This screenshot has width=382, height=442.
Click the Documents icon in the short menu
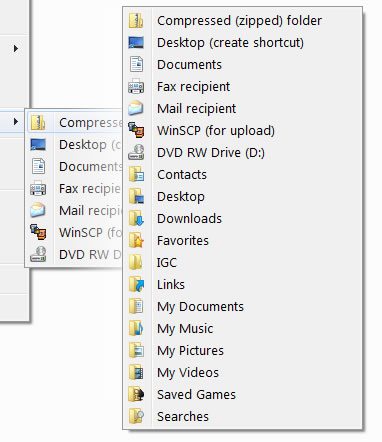click(38, 167)
